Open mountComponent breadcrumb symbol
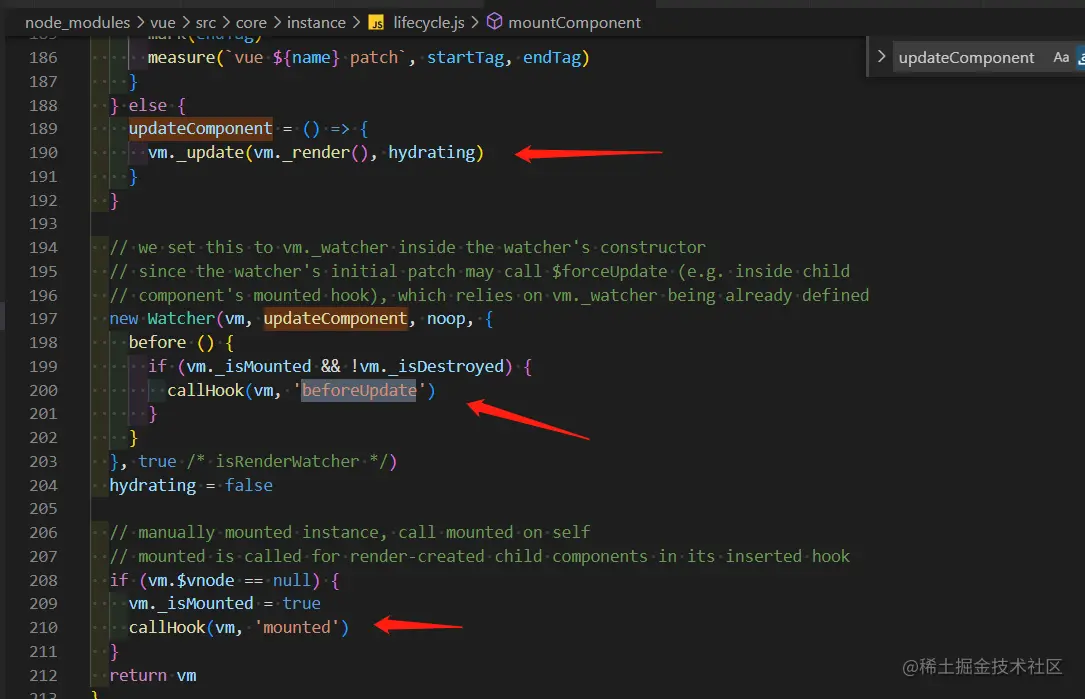Viewport: 1085px width, 699px height. coord(574,23)
